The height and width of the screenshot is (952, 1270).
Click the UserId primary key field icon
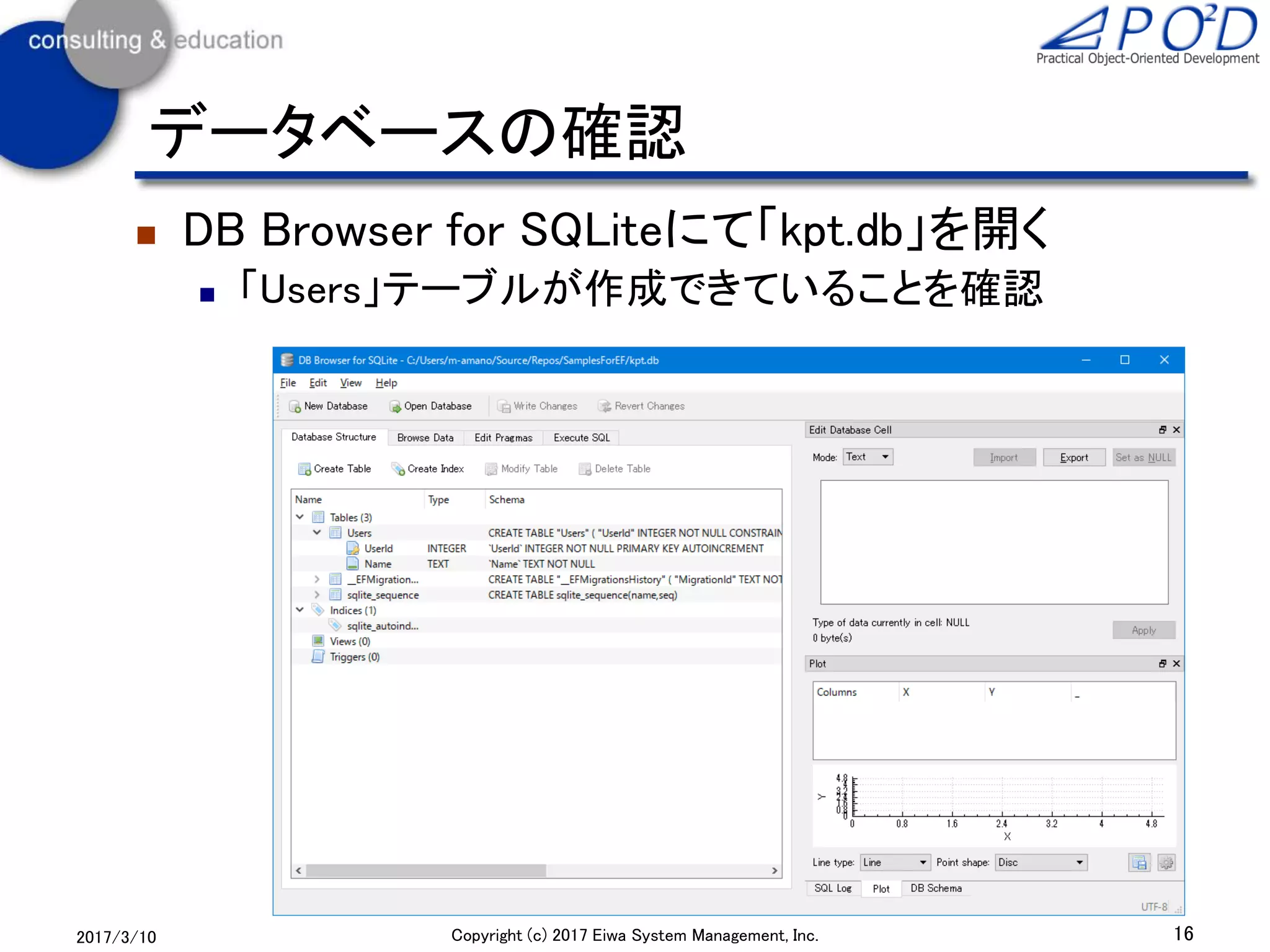click(x=353, y=548)
